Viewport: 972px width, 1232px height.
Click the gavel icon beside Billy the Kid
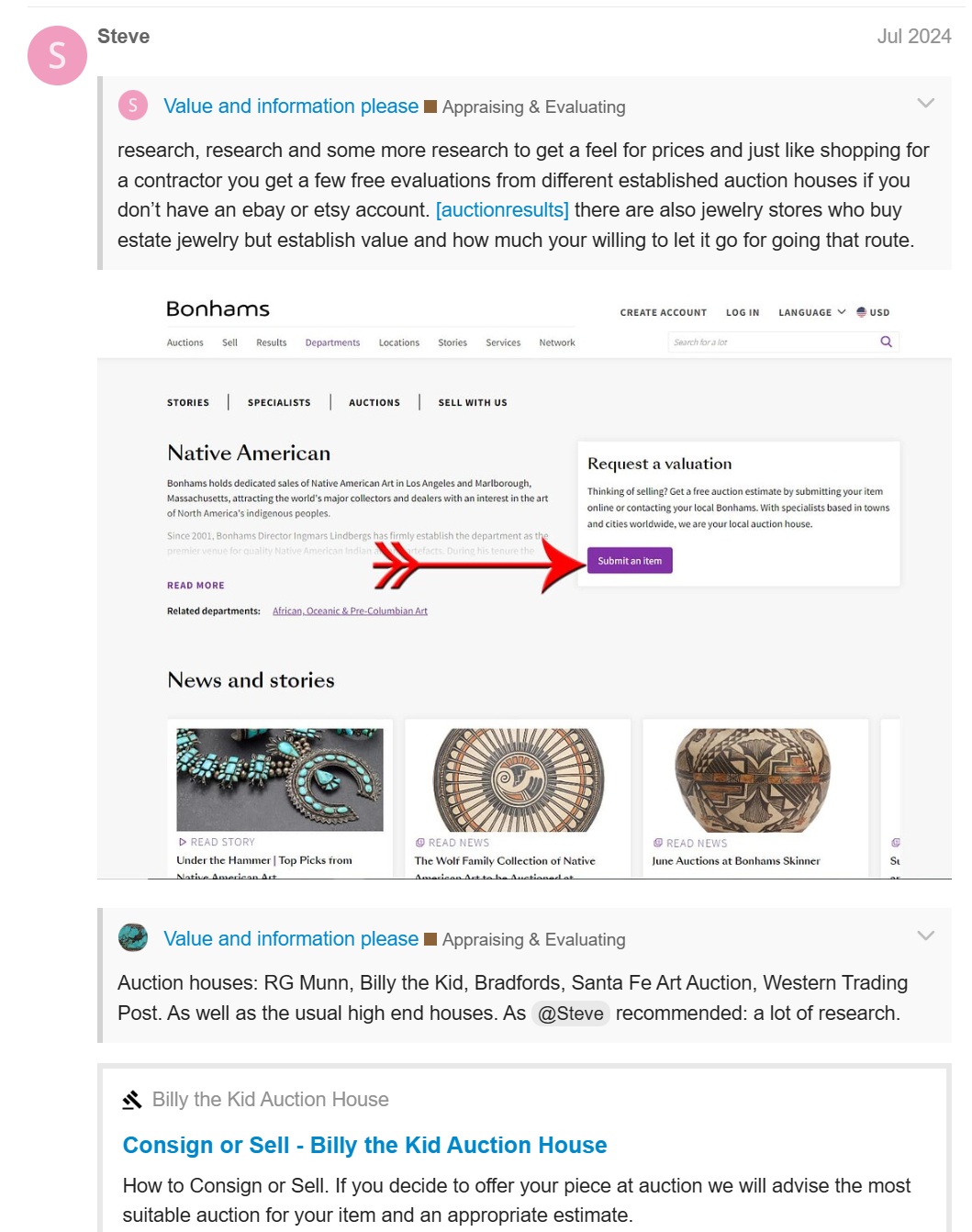click(x=132, y=1099)
